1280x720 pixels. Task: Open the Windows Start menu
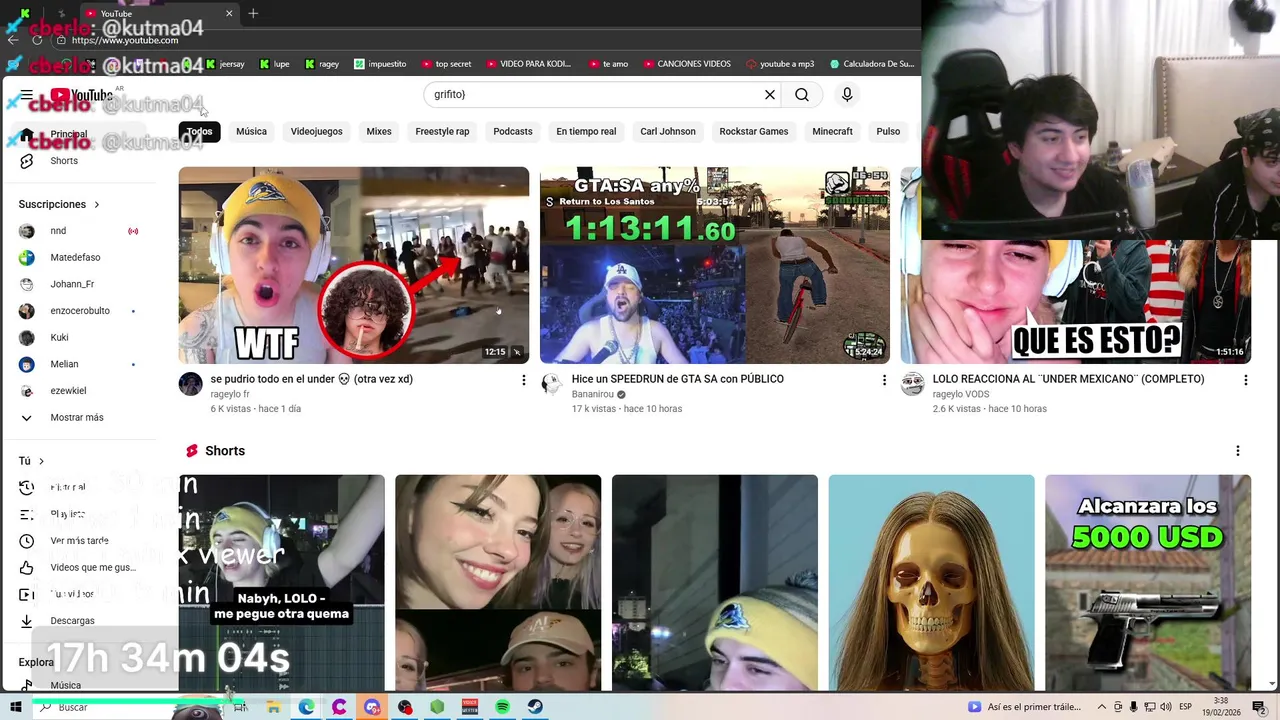16,707
